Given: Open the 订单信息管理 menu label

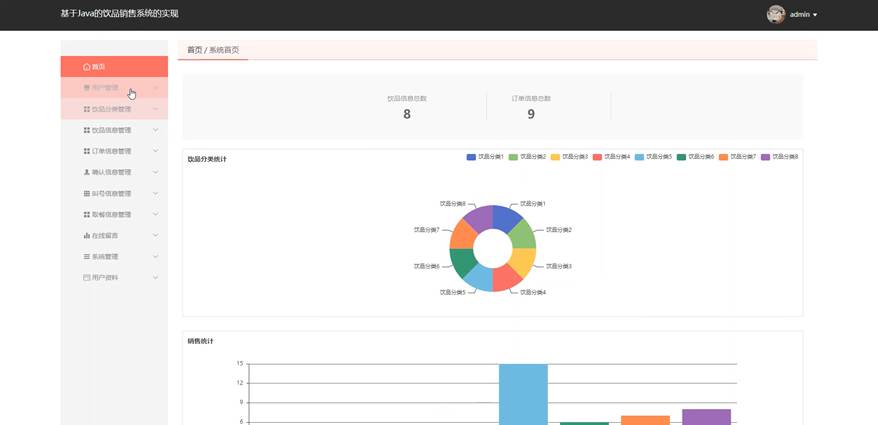Looking at the screenshot, I should tap(111, 151).
